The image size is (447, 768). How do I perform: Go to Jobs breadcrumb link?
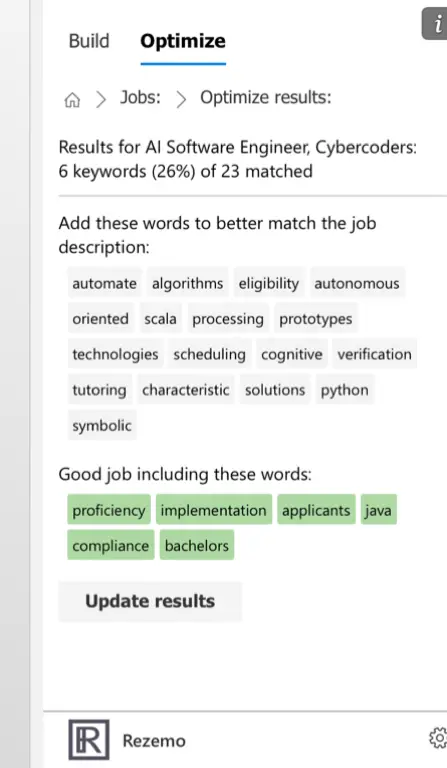click(141, 97)
